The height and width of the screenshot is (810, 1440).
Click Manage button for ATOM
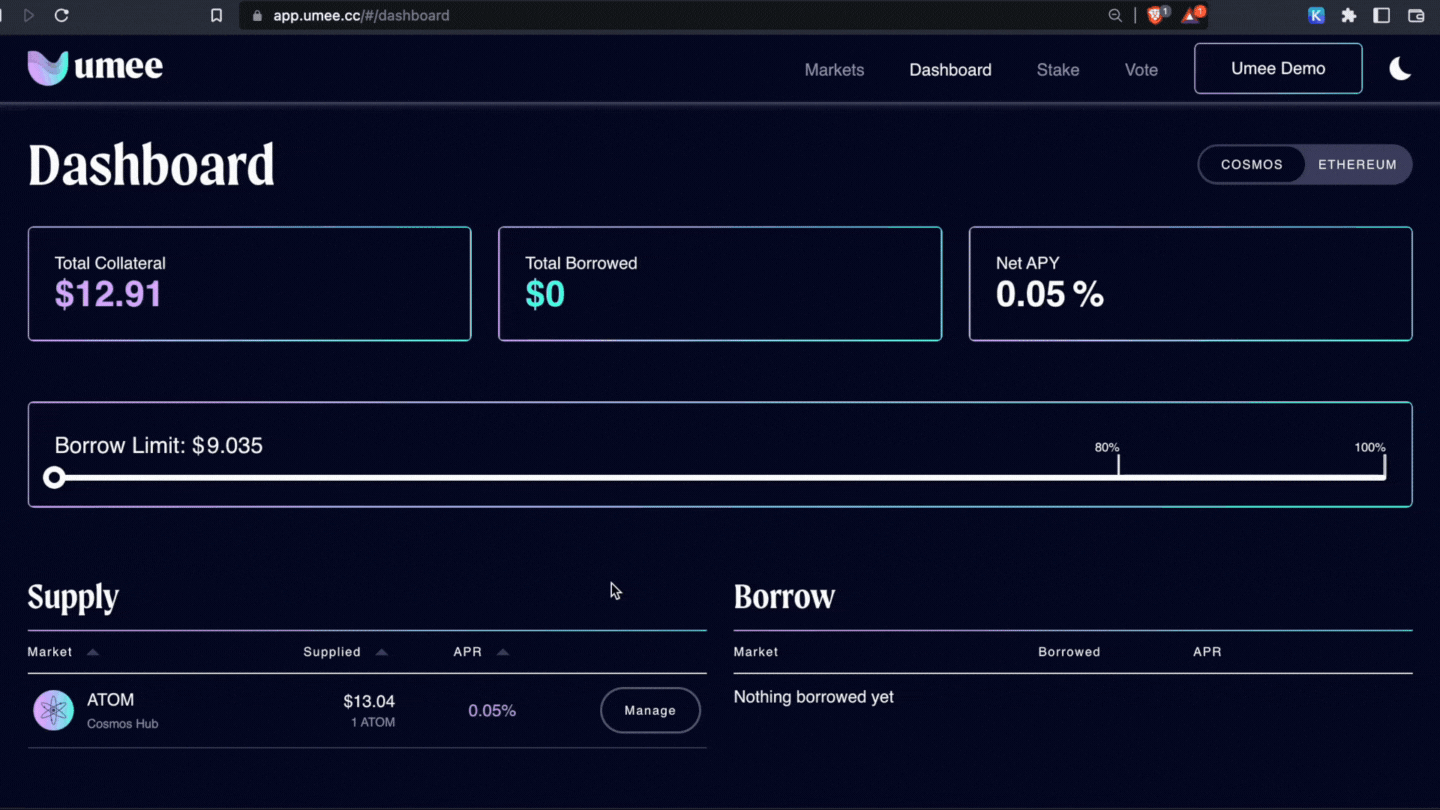(650, 711)
